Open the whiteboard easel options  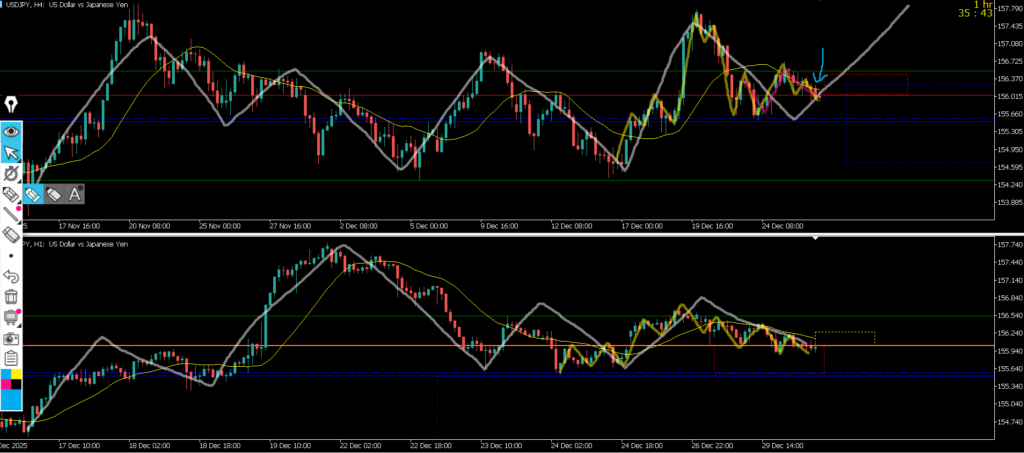(x=12, y=318)
